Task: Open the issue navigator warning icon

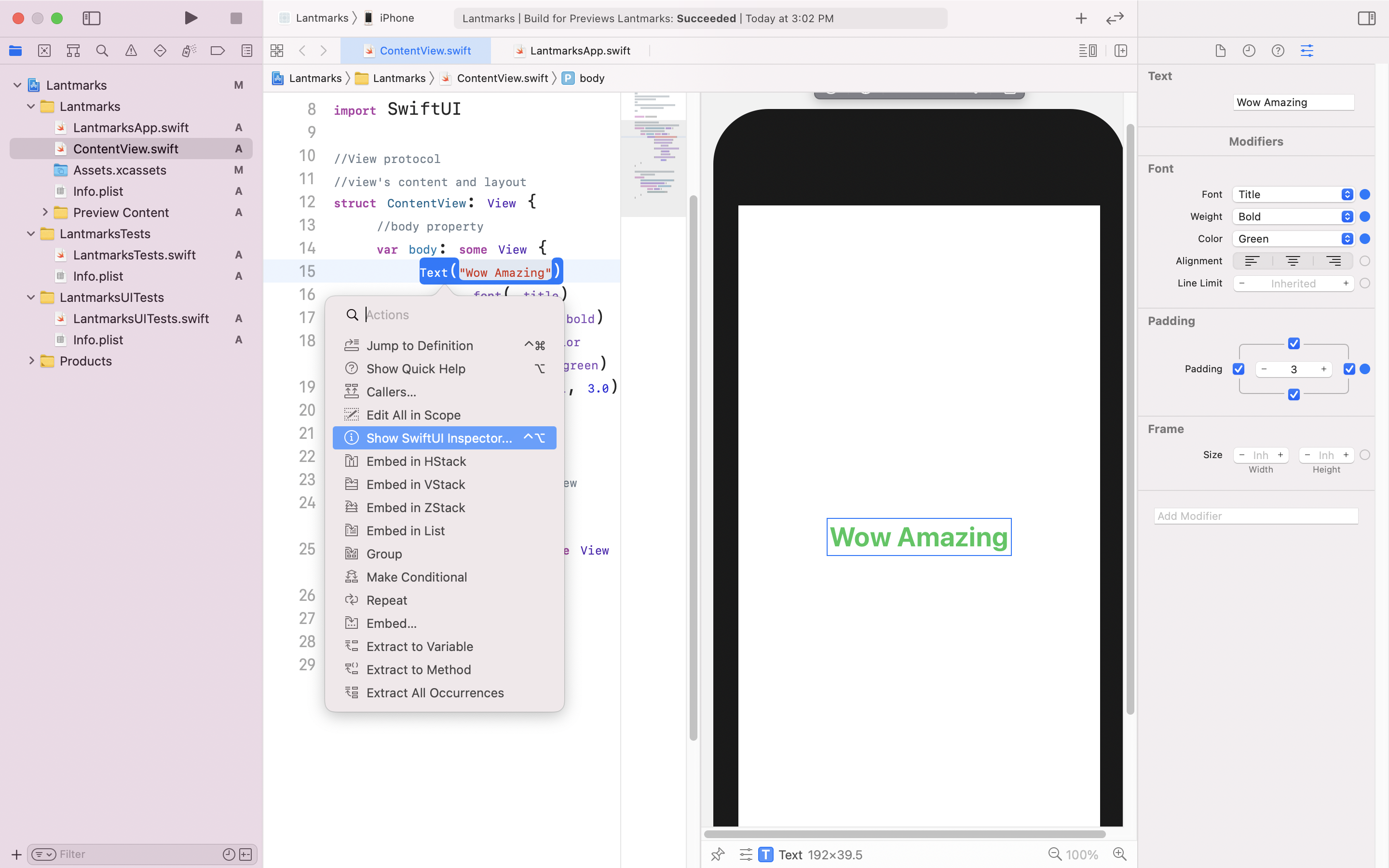Action: 131,51
